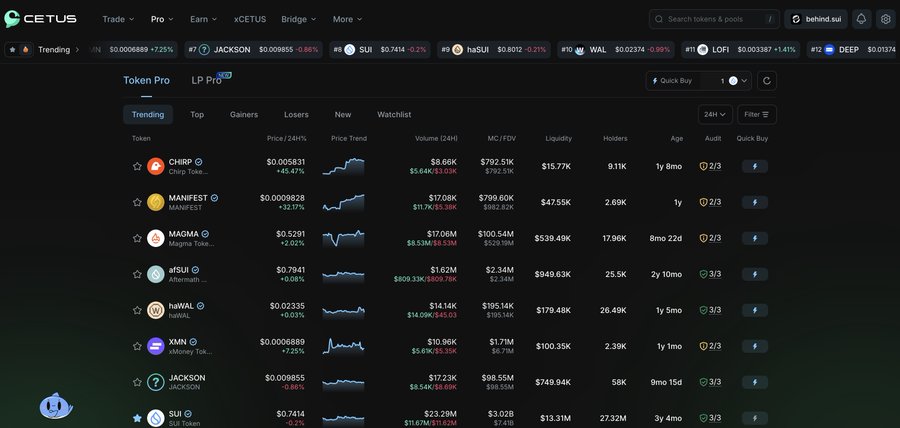Click haWAL token logo
Image resolution: width=900 pixels, height=428 pixels.
(x=156, y=310)
